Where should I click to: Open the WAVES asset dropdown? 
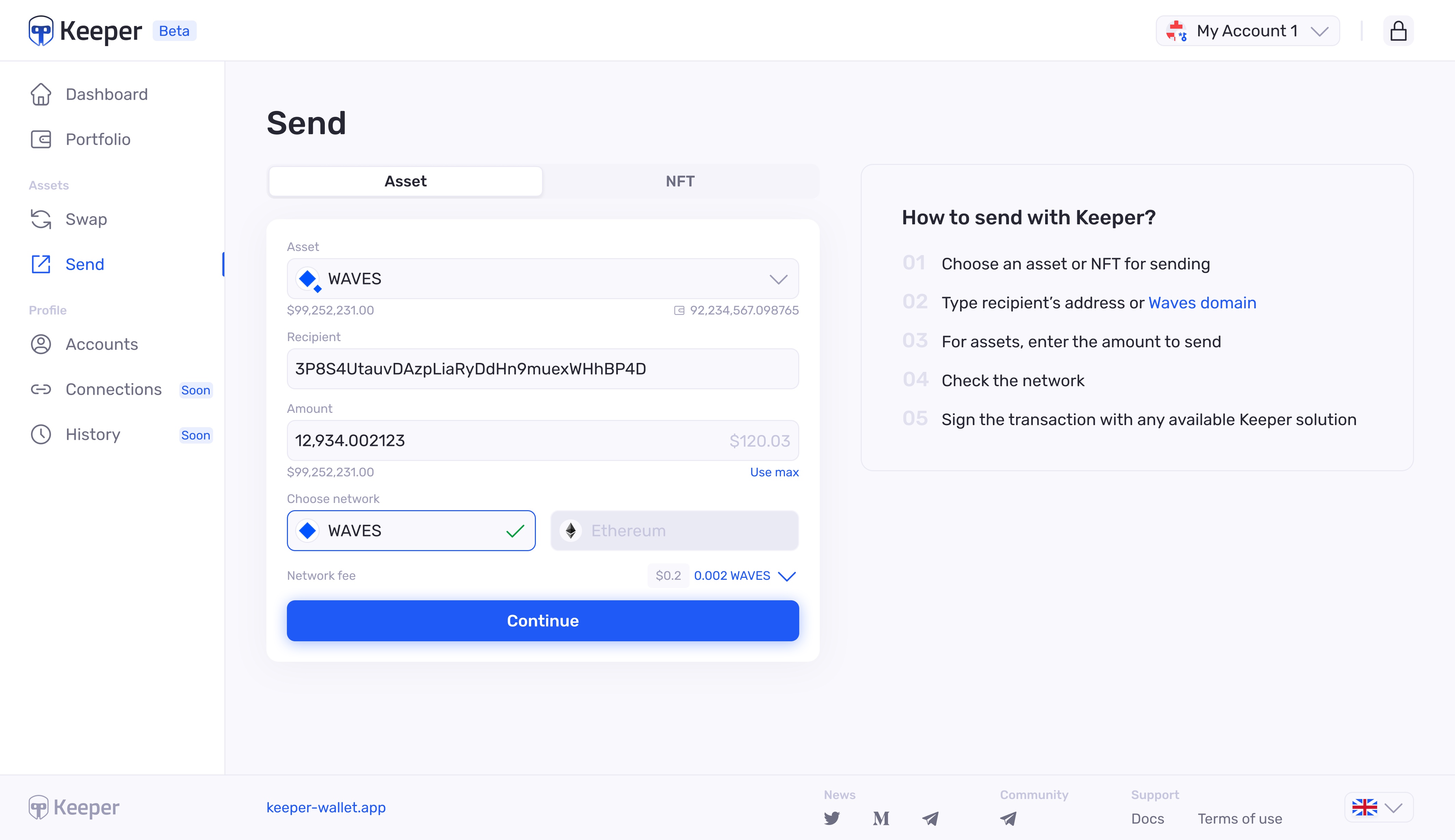point(543,279)
